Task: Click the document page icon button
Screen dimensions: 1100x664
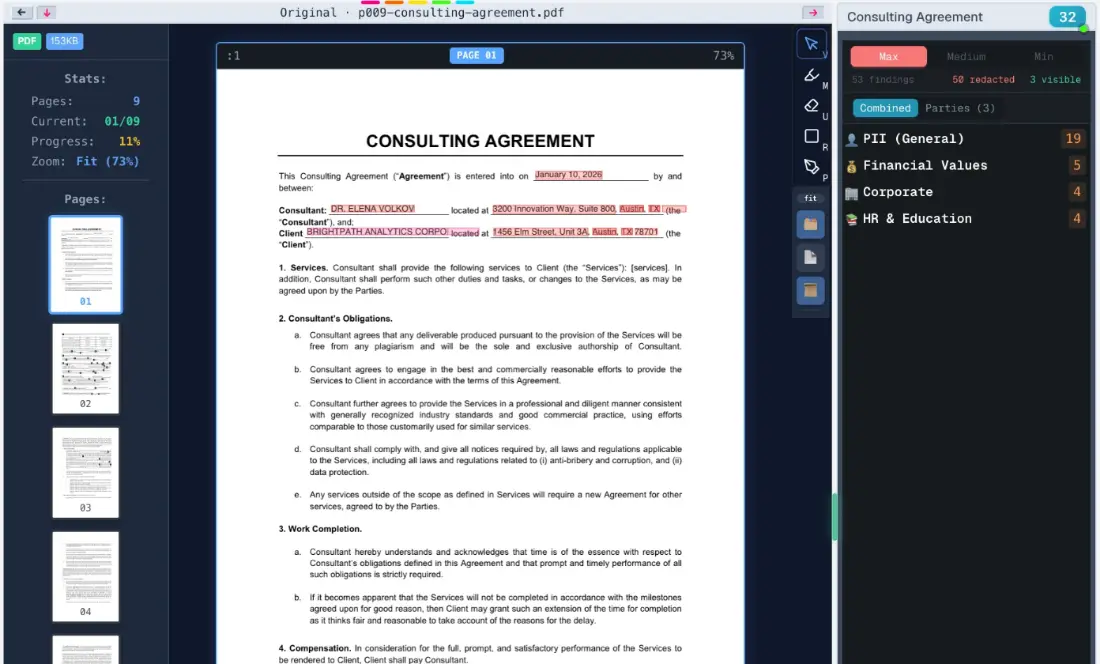Action: tap(810, 257)
